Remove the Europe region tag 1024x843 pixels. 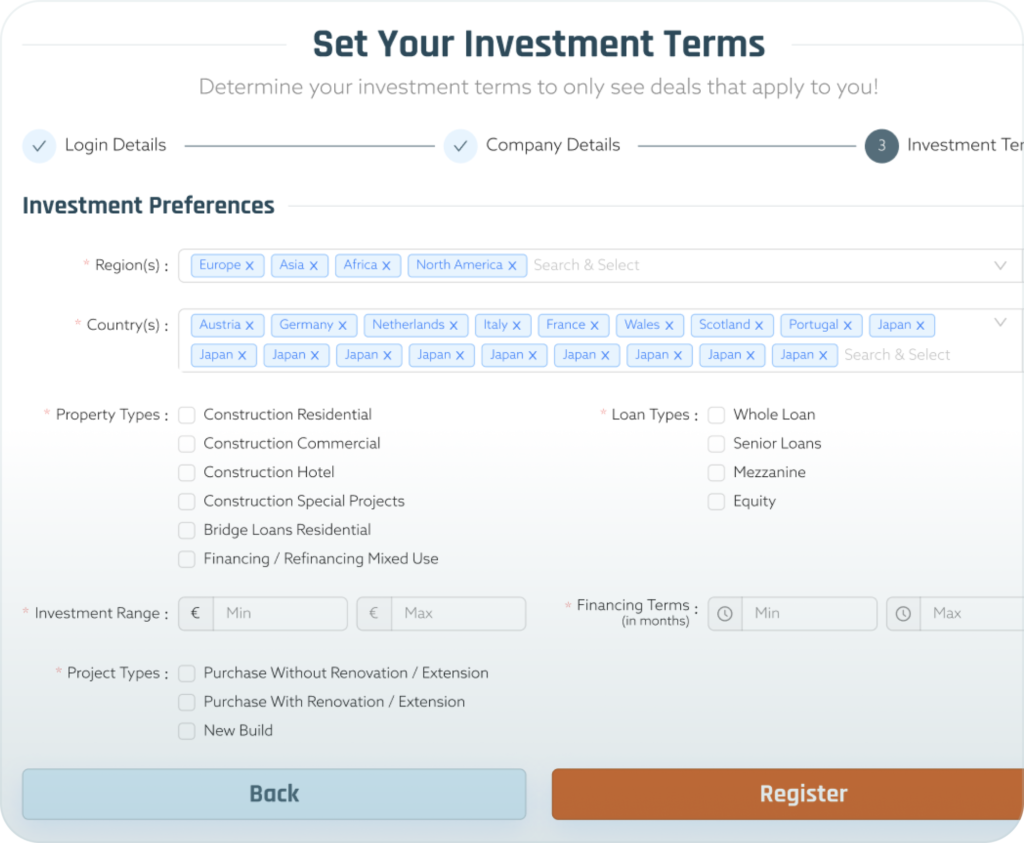249,266
